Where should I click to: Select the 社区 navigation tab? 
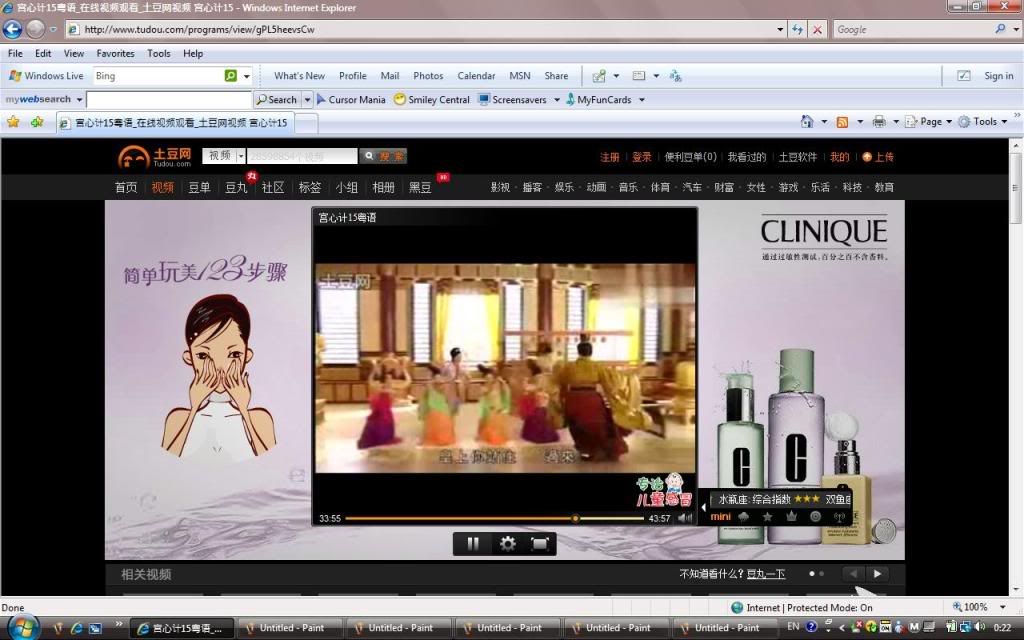273,187
